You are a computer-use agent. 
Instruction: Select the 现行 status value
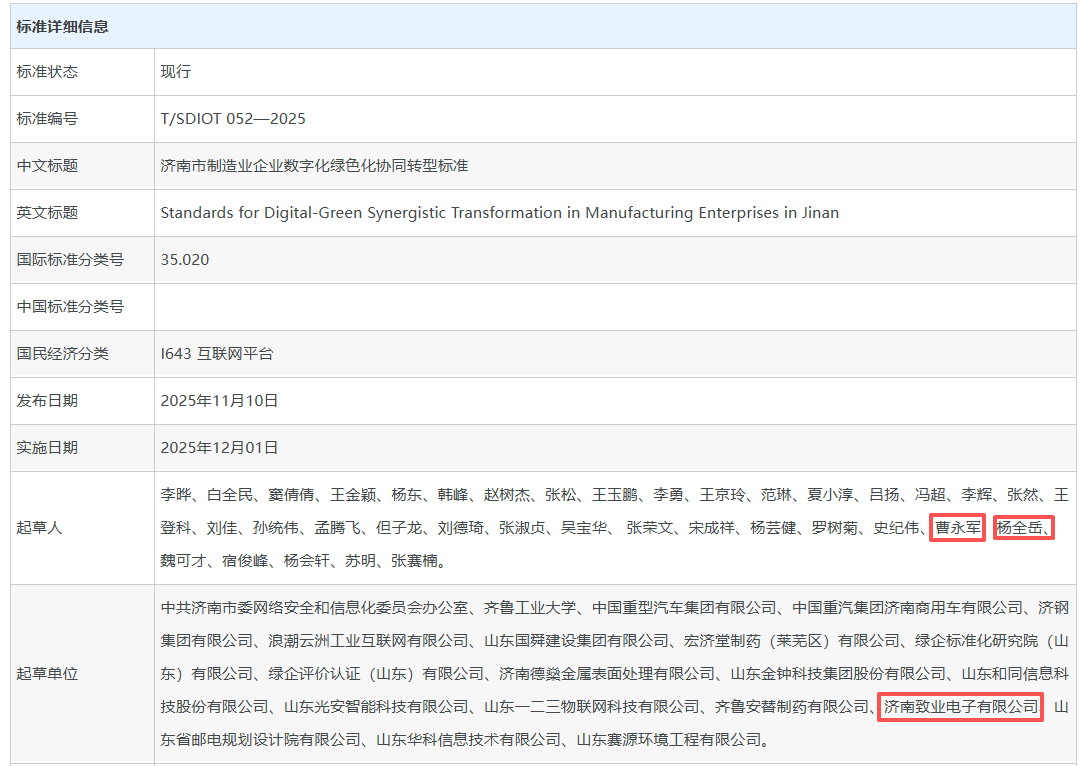coord(175,72)
